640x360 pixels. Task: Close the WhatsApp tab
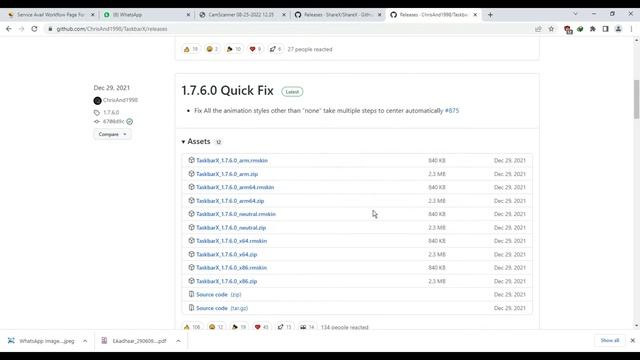188,15
